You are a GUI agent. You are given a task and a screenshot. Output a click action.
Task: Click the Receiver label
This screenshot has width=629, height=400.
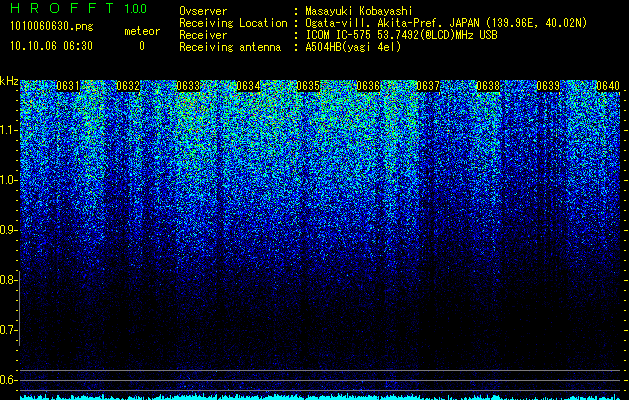203,35
